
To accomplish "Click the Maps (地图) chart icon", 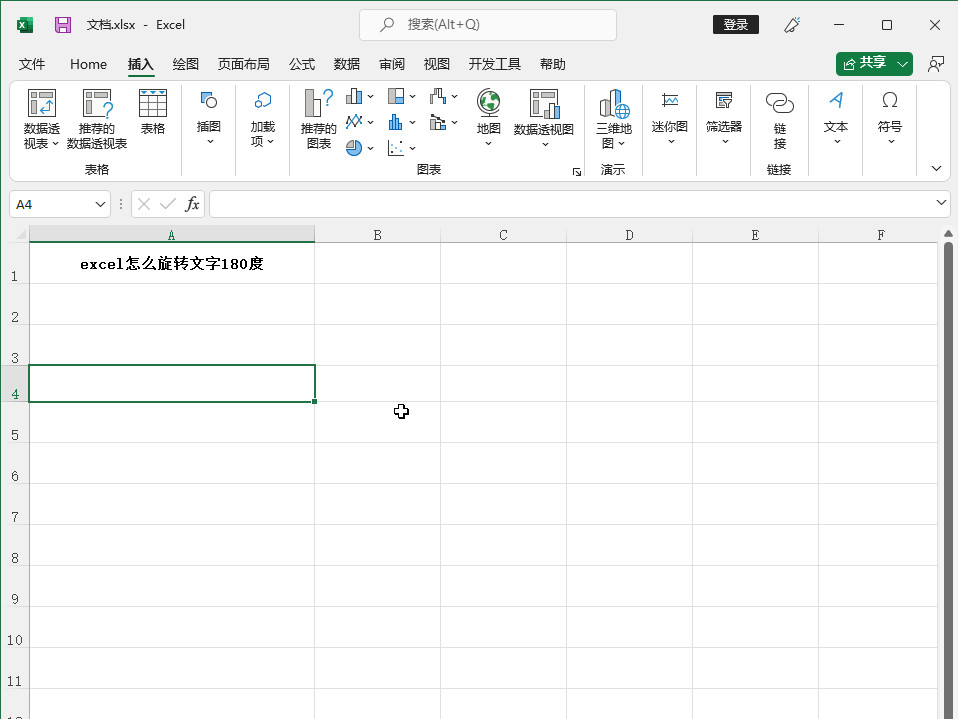I will pos(489,103).
